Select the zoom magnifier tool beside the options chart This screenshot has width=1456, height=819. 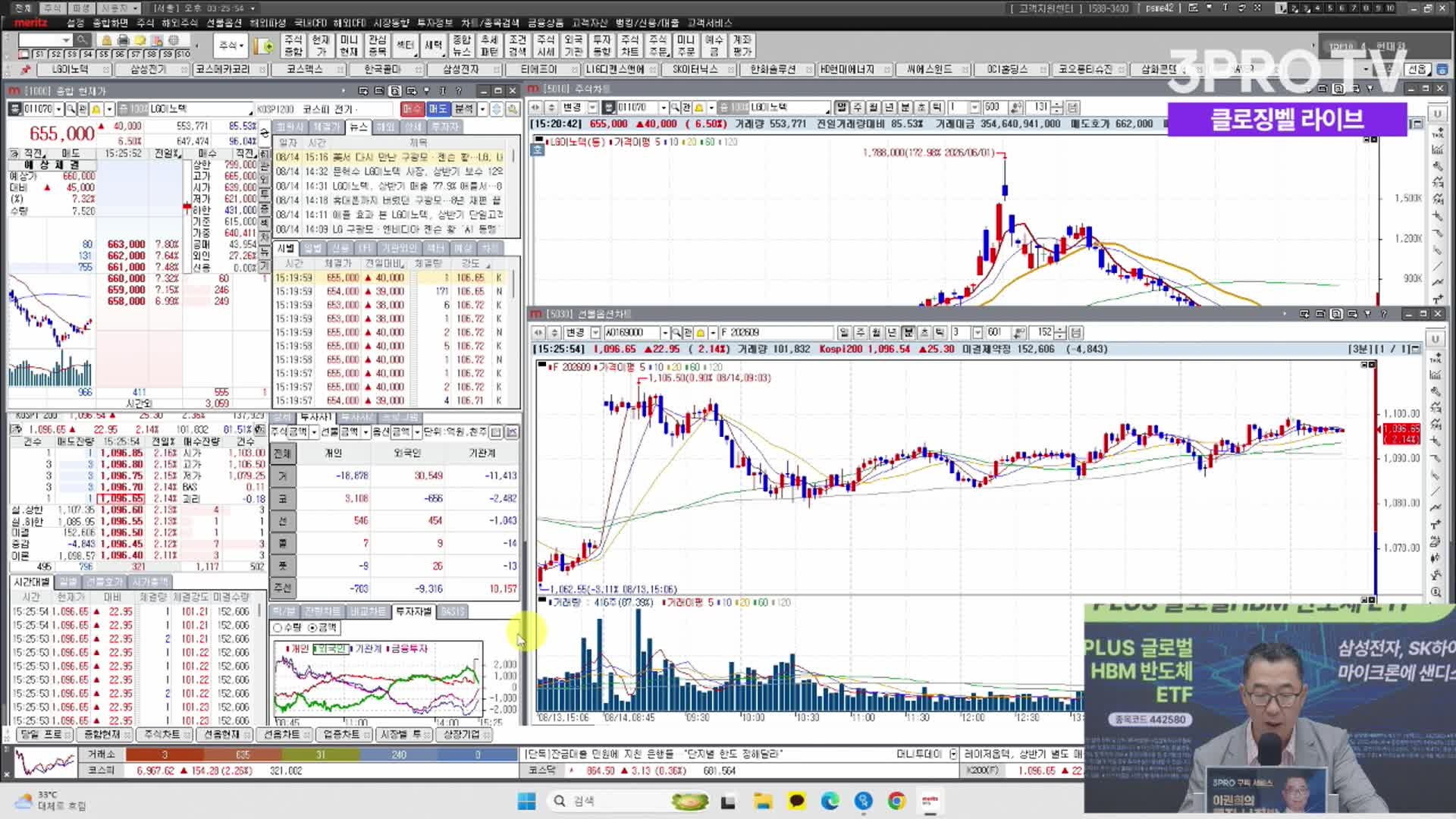point(1436,593)
